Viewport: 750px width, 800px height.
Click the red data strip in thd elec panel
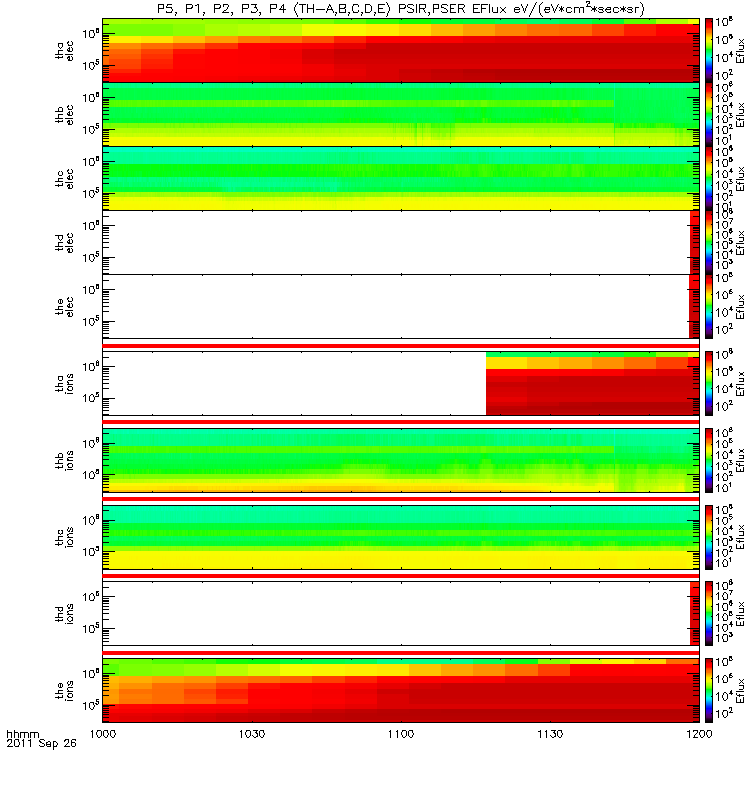tap(694, 243)
